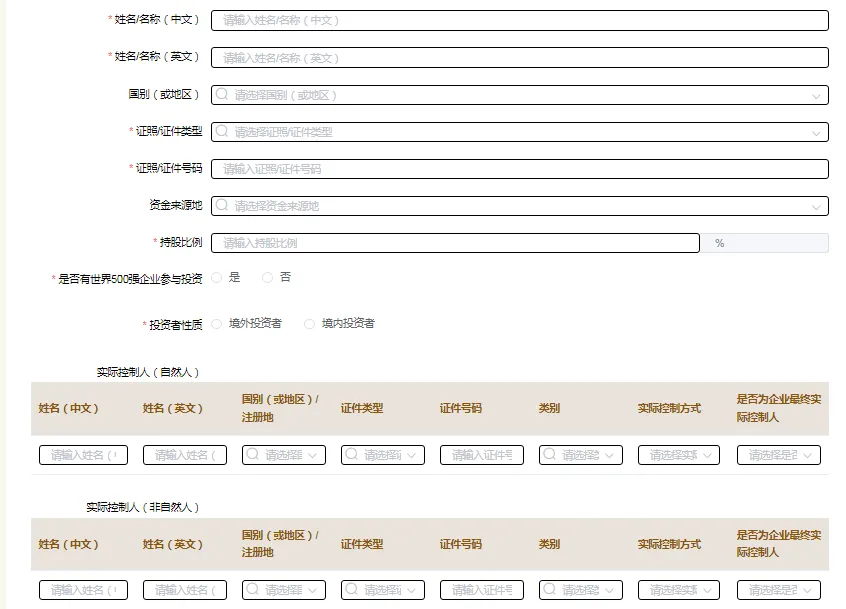This screenshot has height=609, width=846.
Task: Click 姓名（英文）field in 自然人 table
Action: pos(185,455)
